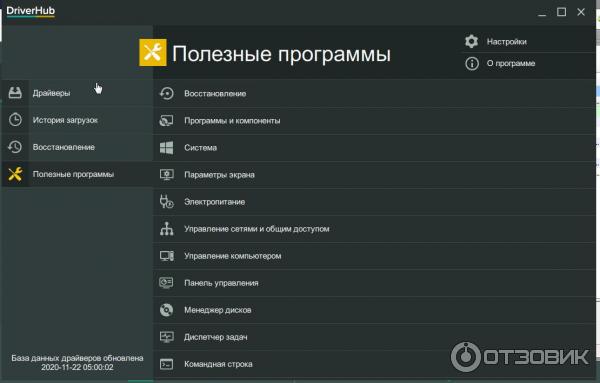Viewport: 600px width, 383px height.
Task: Click the Менеджер дисков disc icon
Action: pyautogui.click(x=166, y=310)
